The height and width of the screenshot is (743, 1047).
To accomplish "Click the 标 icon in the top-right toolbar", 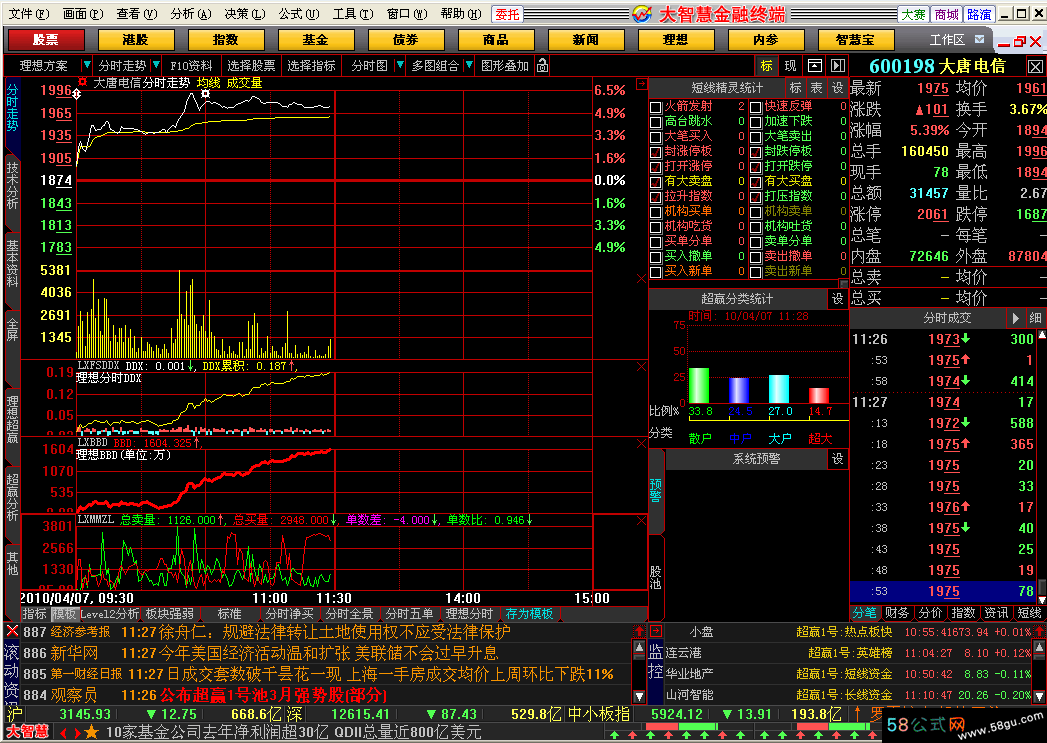I will [x=767, y=65].
